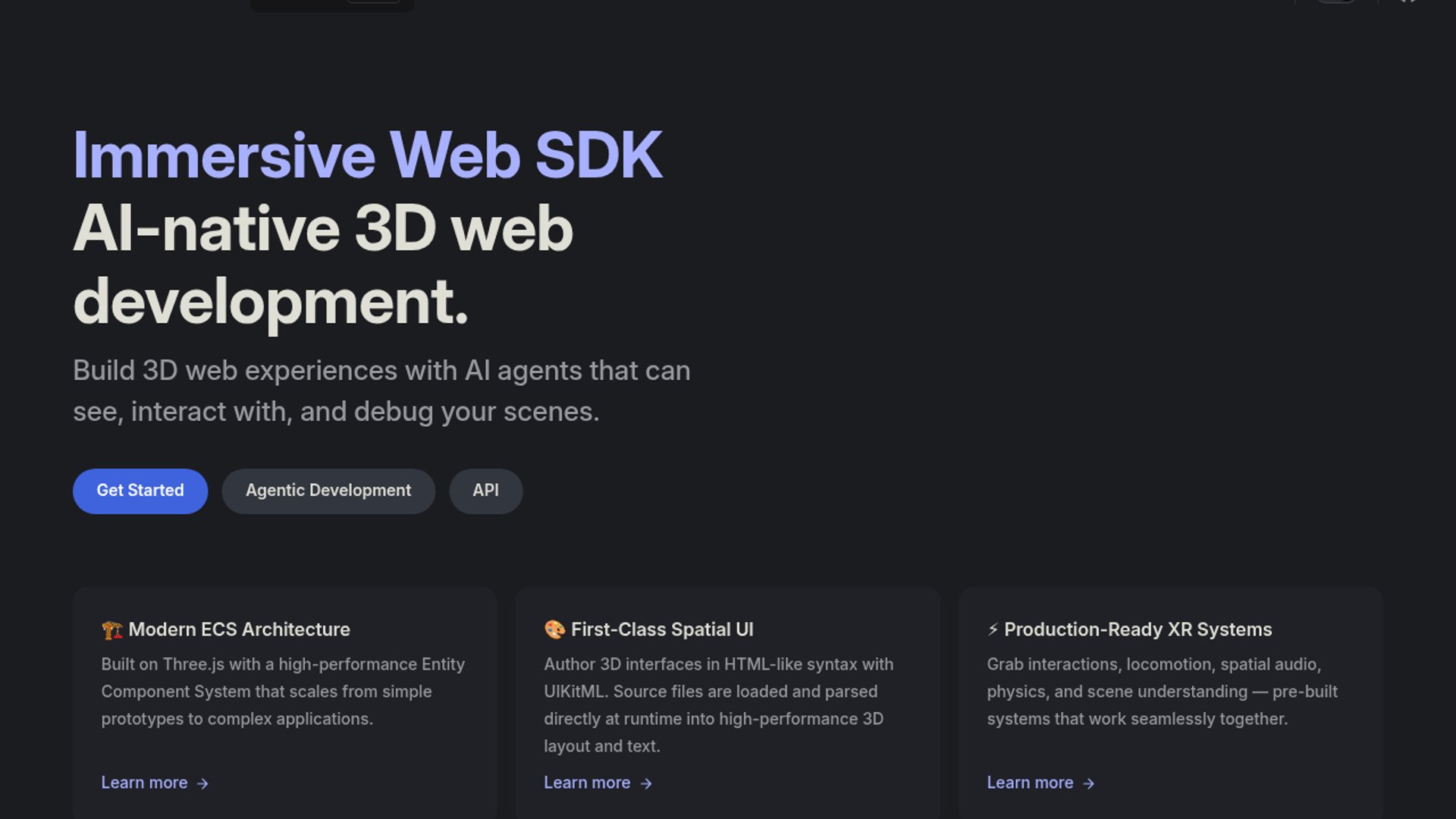Click the Immersive Web SDK heading
The image size is (1456, 819).
[x=368, y=155]
